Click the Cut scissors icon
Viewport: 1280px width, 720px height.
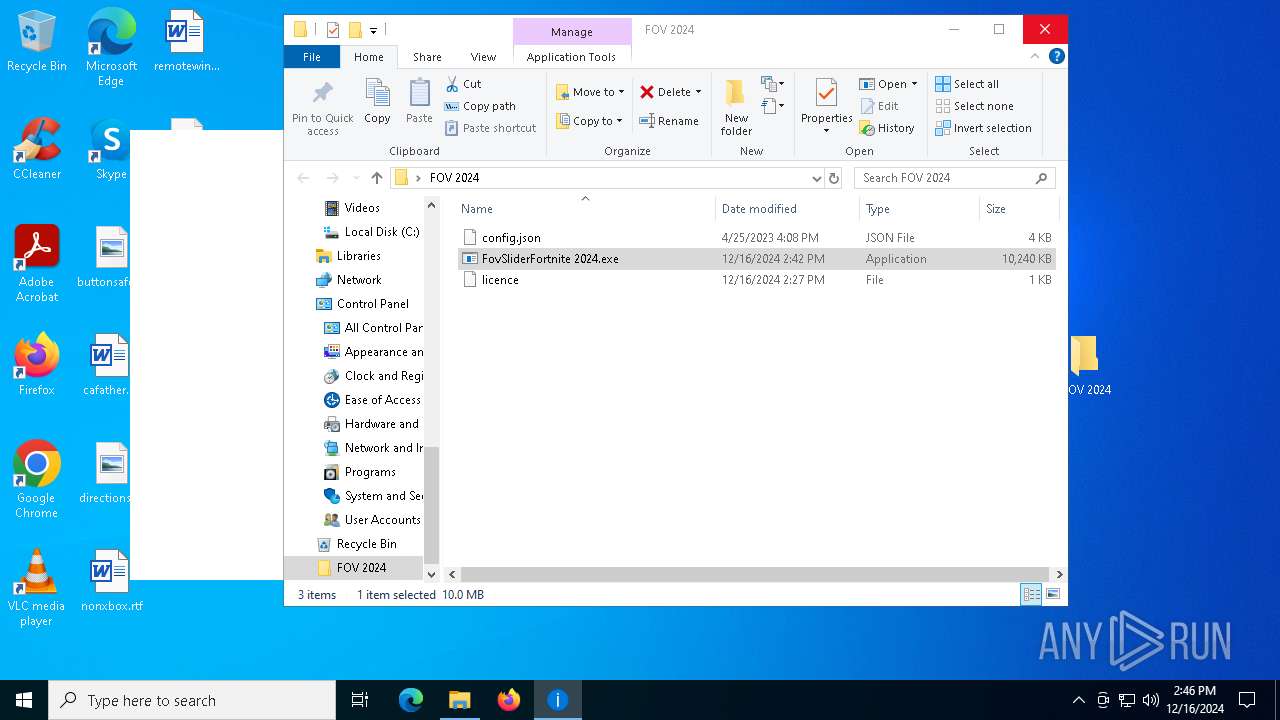pos(452,84)
